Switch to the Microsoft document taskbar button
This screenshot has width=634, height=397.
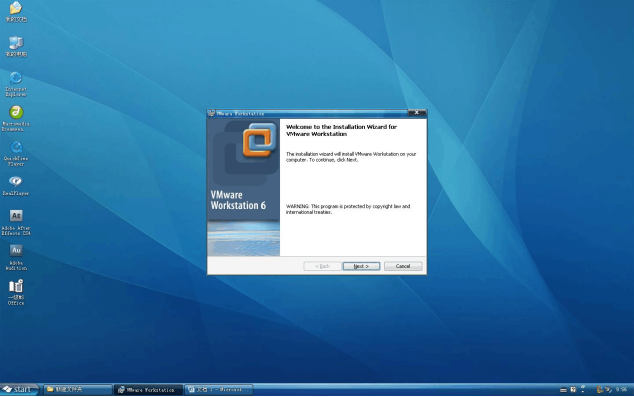(x=219, y=390)
